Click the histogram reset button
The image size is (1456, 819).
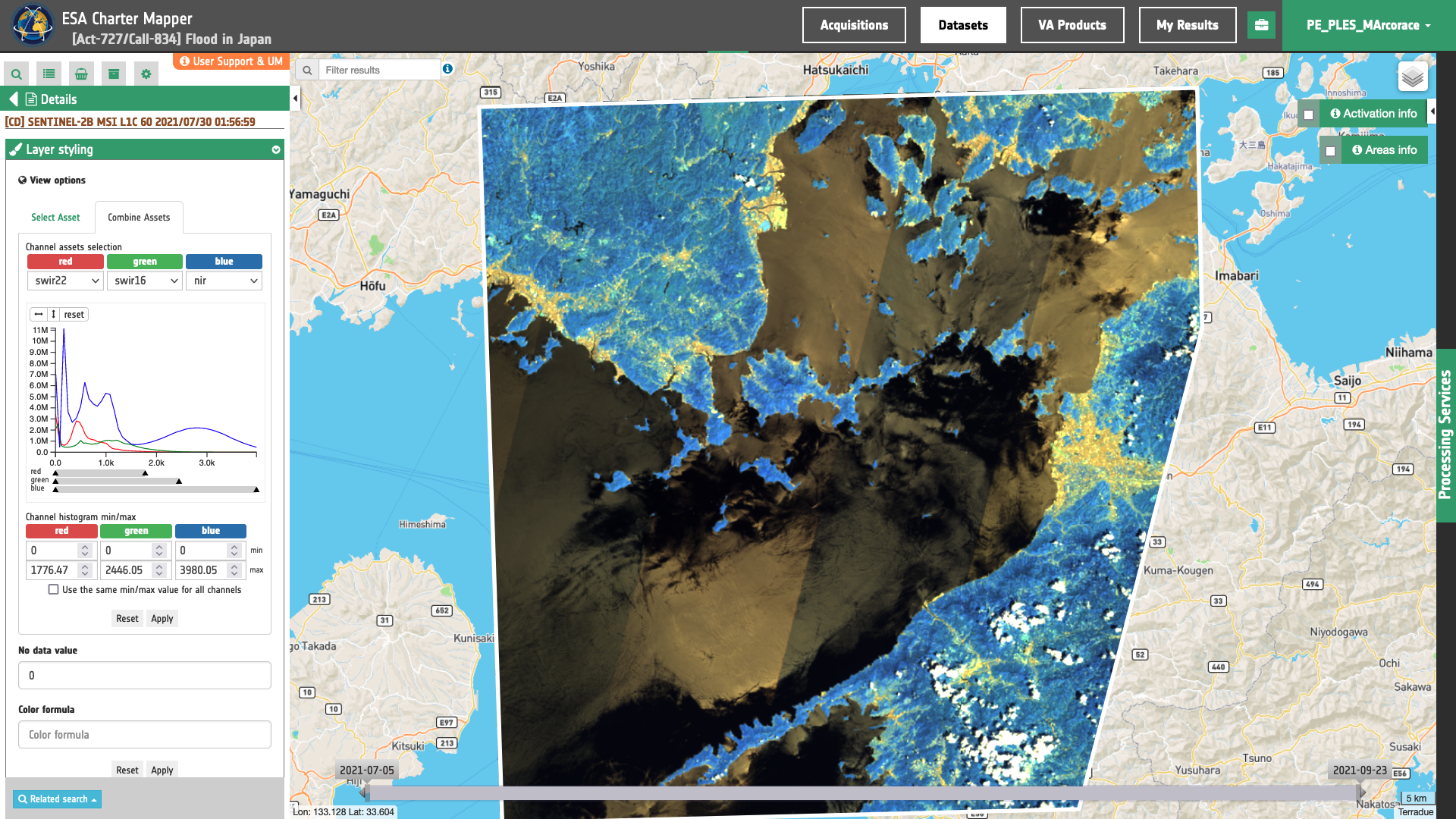click(x=74, y=314)
